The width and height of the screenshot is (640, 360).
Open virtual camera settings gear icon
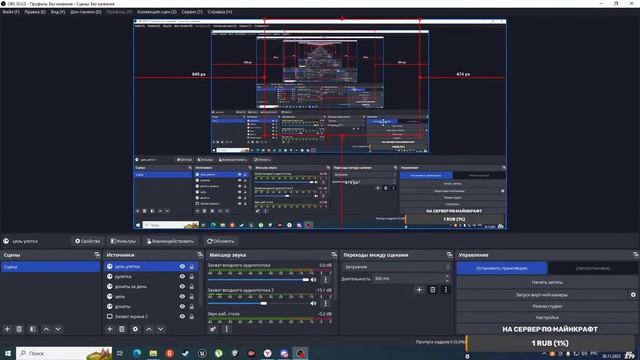click(x=633, y=294)
